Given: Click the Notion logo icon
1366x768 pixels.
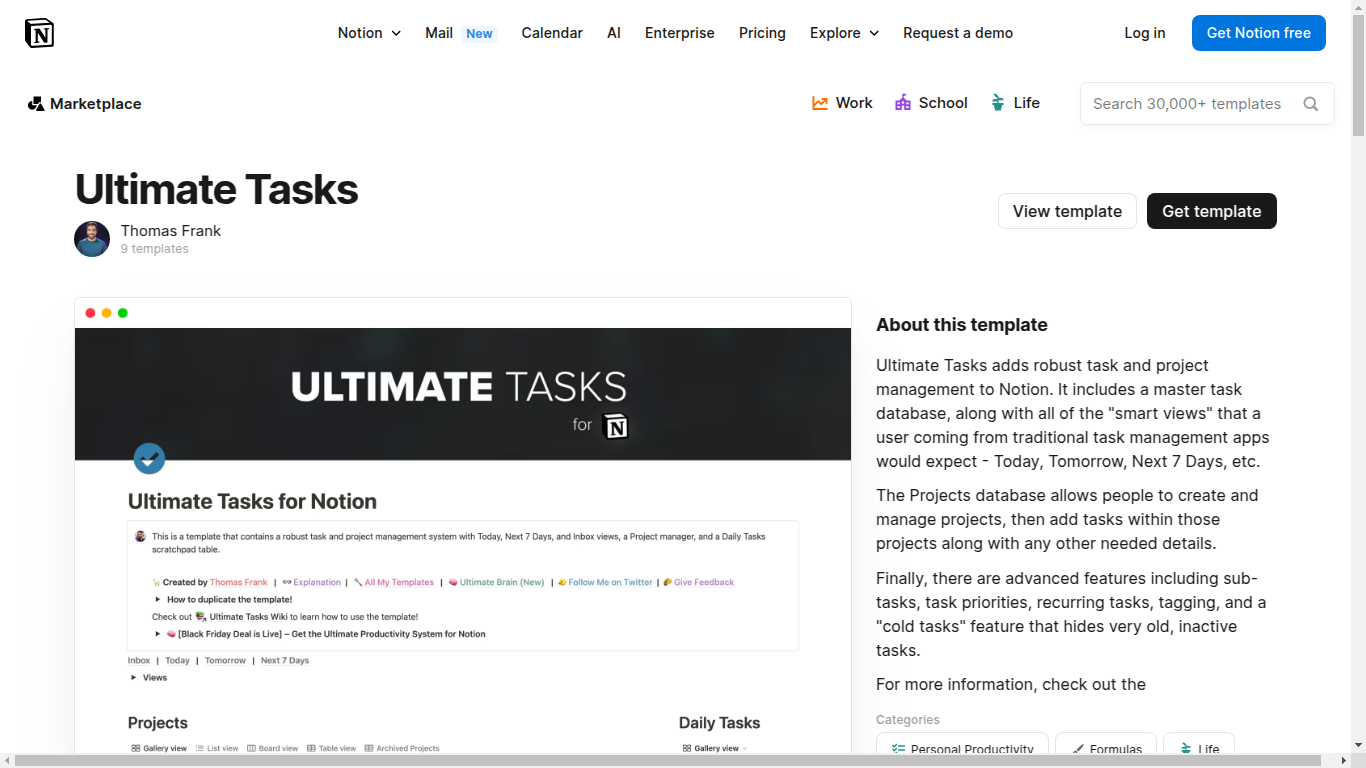Looking at the screenshot, I should point(39,33).
